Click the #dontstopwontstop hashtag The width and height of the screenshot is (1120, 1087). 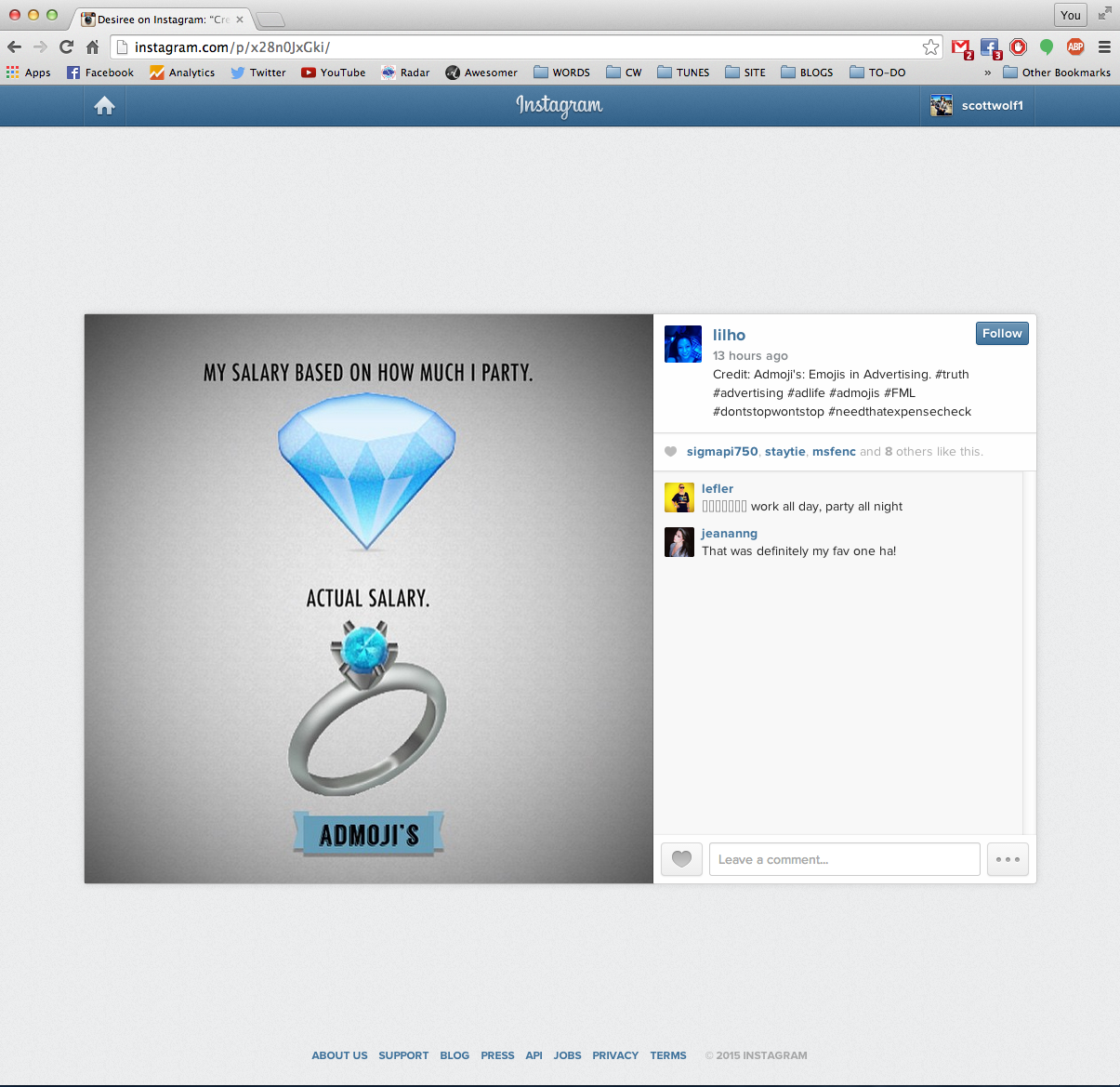click(x=769, y=411)
